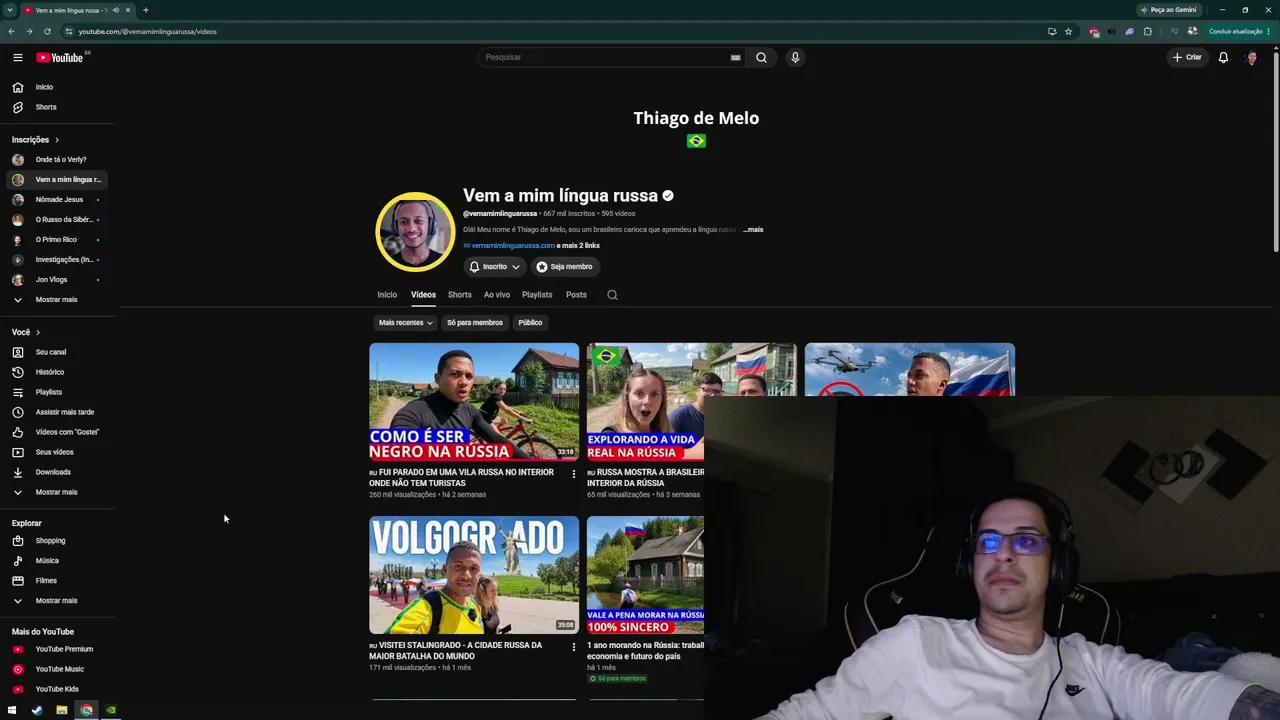
Task: Filter videos by Público chip
Action: tap(530, 323)
